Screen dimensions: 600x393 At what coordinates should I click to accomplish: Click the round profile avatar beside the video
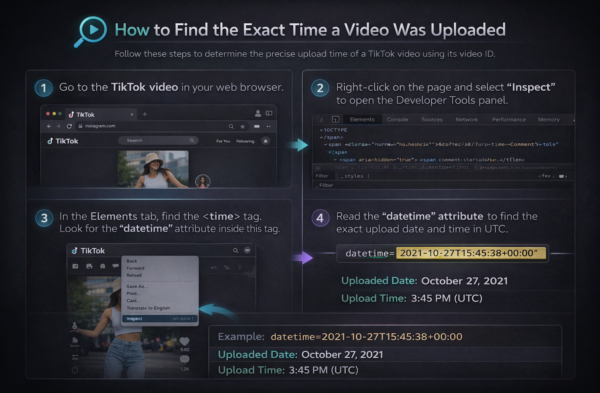[202, 181]
